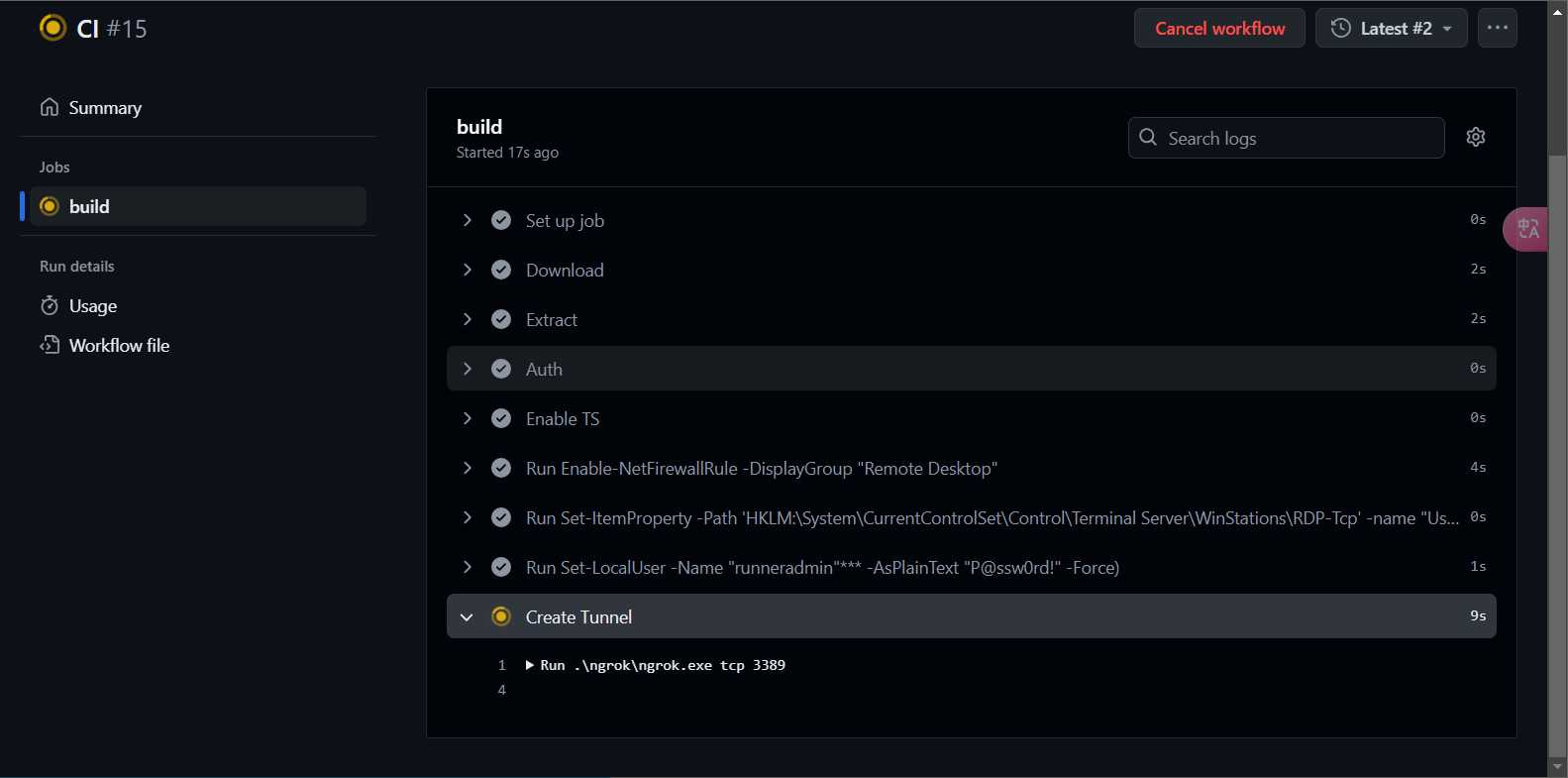Click the "Extract" step label
This screenshot has width=1568, height=778.
(x=552, y=319)
